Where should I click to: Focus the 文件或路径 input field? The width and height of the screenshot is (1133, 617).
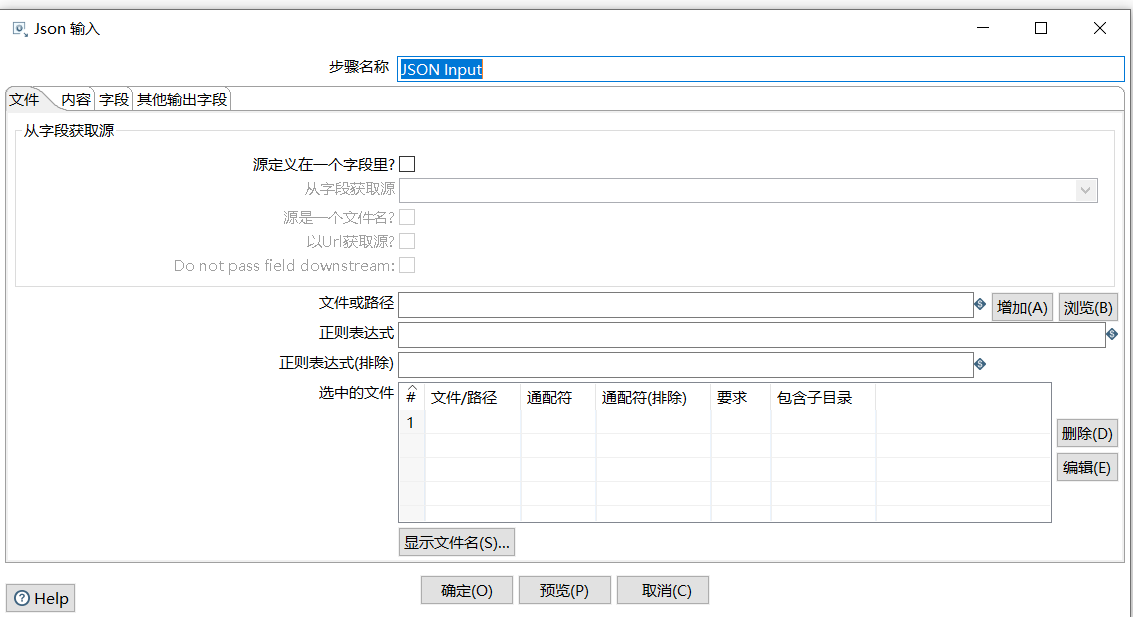(x=686, y=305)
